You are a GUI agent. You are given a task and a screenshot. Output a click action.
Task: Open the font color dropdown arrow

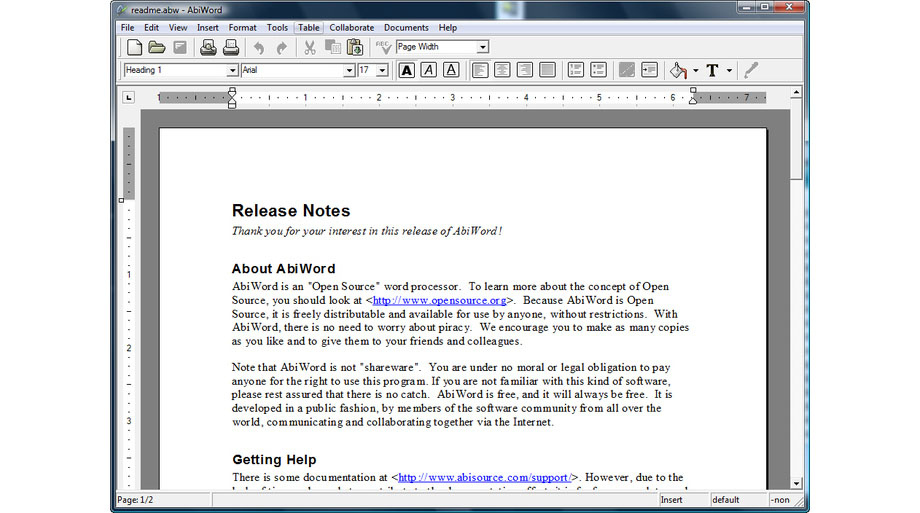[729, 70]
